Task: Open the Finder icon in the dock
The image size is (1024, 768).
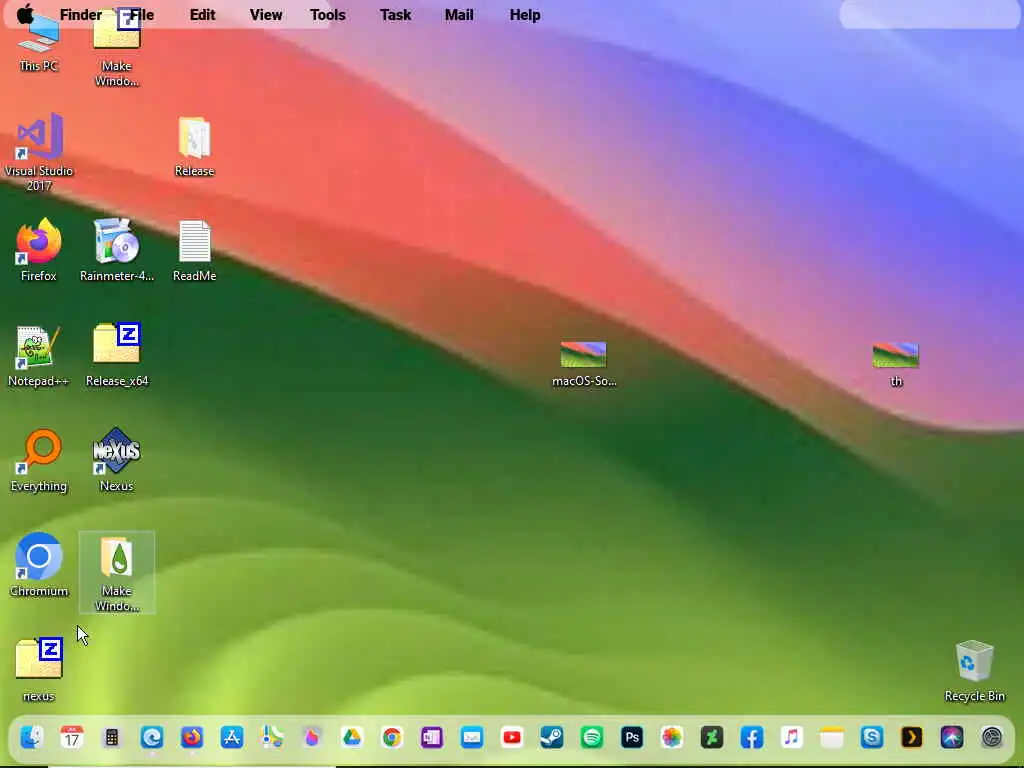Action: [x=31, y=737]
